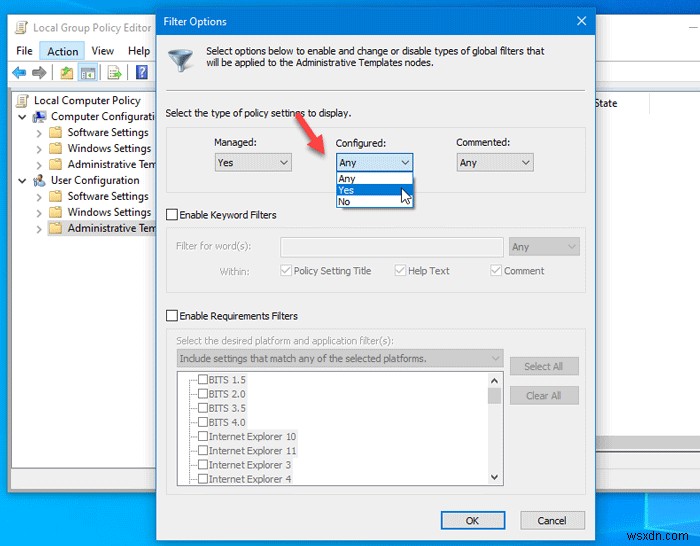Open the Action menu

pyautogui.click(x=62, y=51)
